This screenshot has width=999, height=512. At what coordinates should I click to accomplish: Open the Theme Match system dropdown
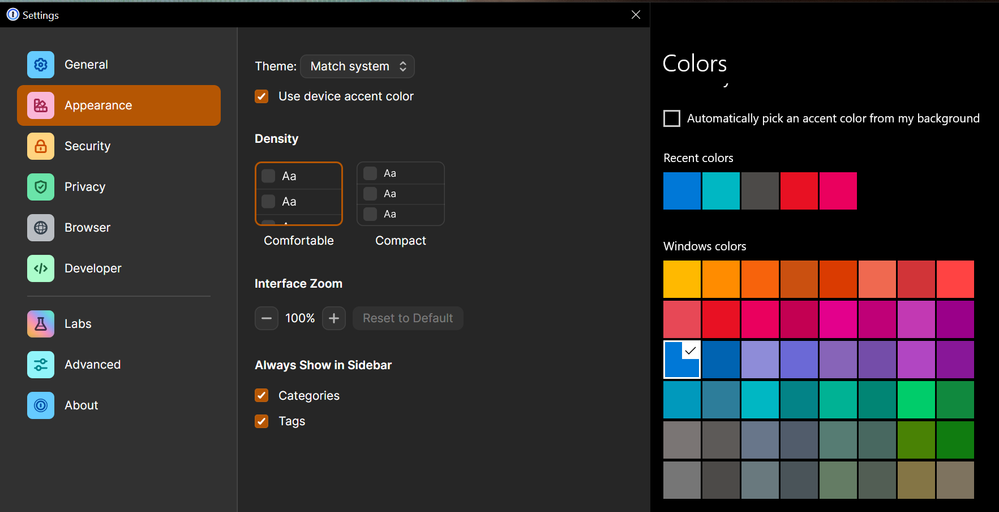pyautogui.click(x=357, y=67)
